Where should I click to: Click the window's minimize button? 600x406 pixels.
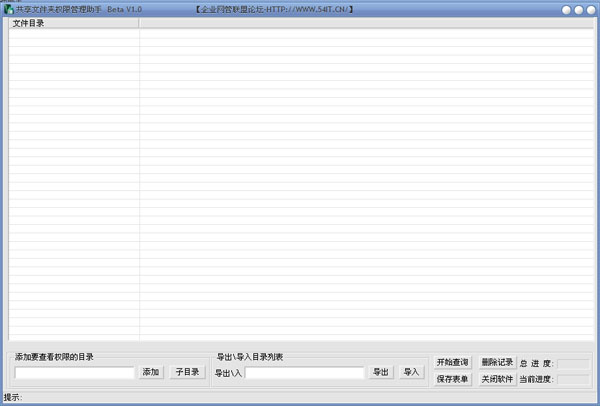(567, 10)
